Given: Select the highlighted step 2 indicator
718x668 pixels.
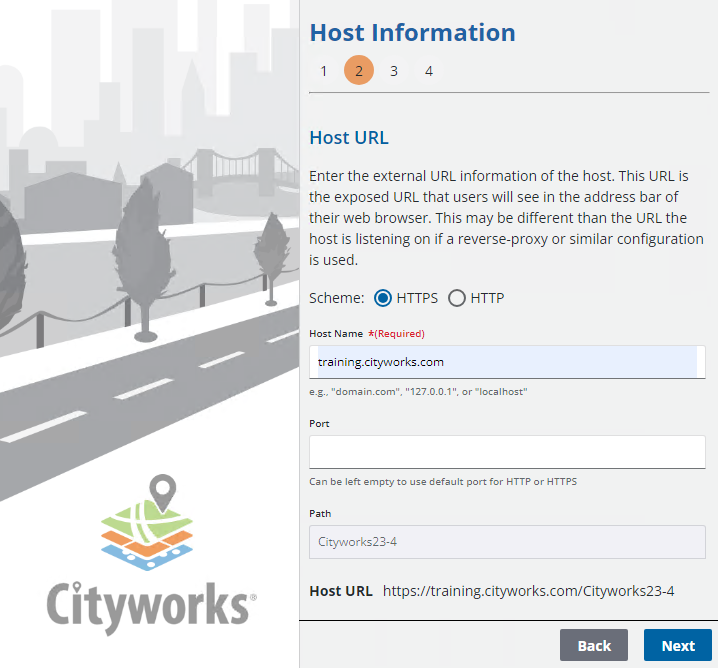Looking at the screenshot, I should coord(359,71).
